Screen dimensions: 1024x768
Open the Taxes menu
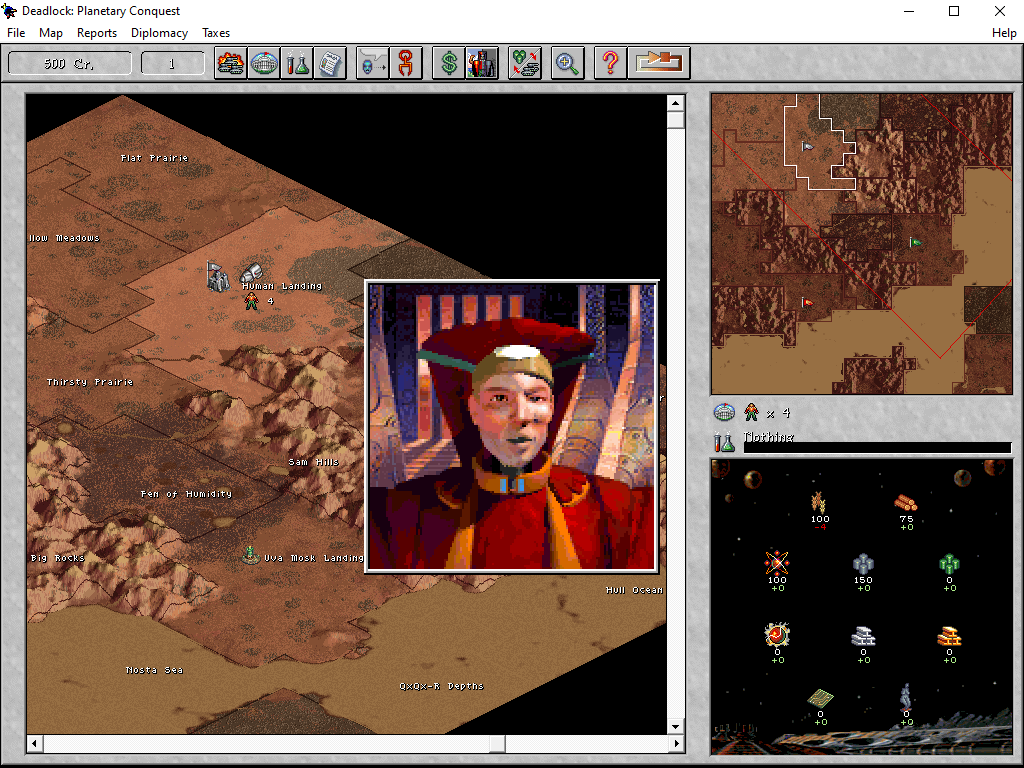click(216, 33)
